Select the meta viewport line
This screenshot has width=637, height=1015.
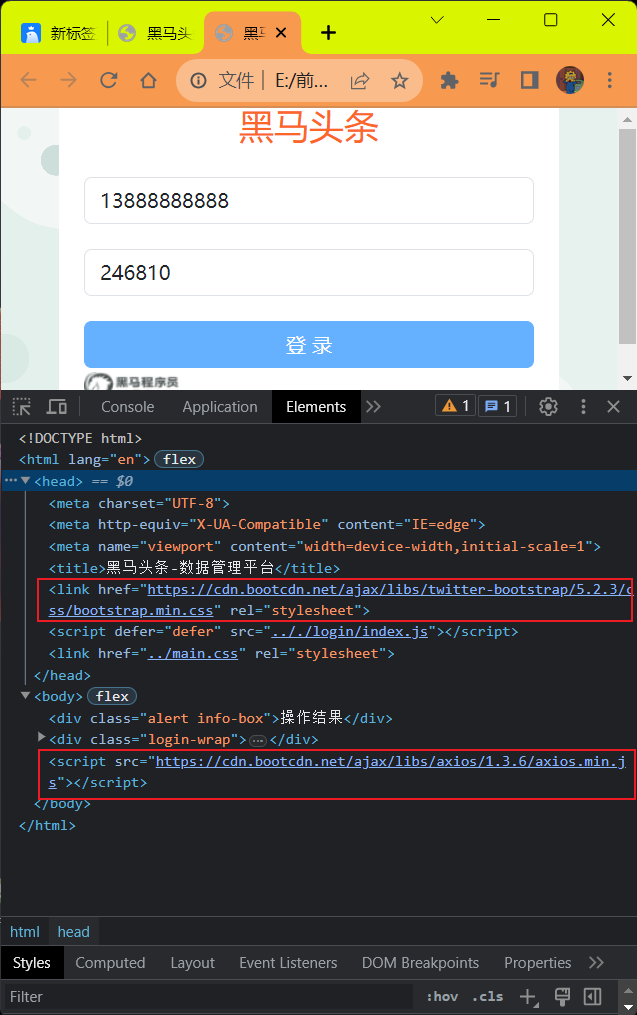click(324, 546)
